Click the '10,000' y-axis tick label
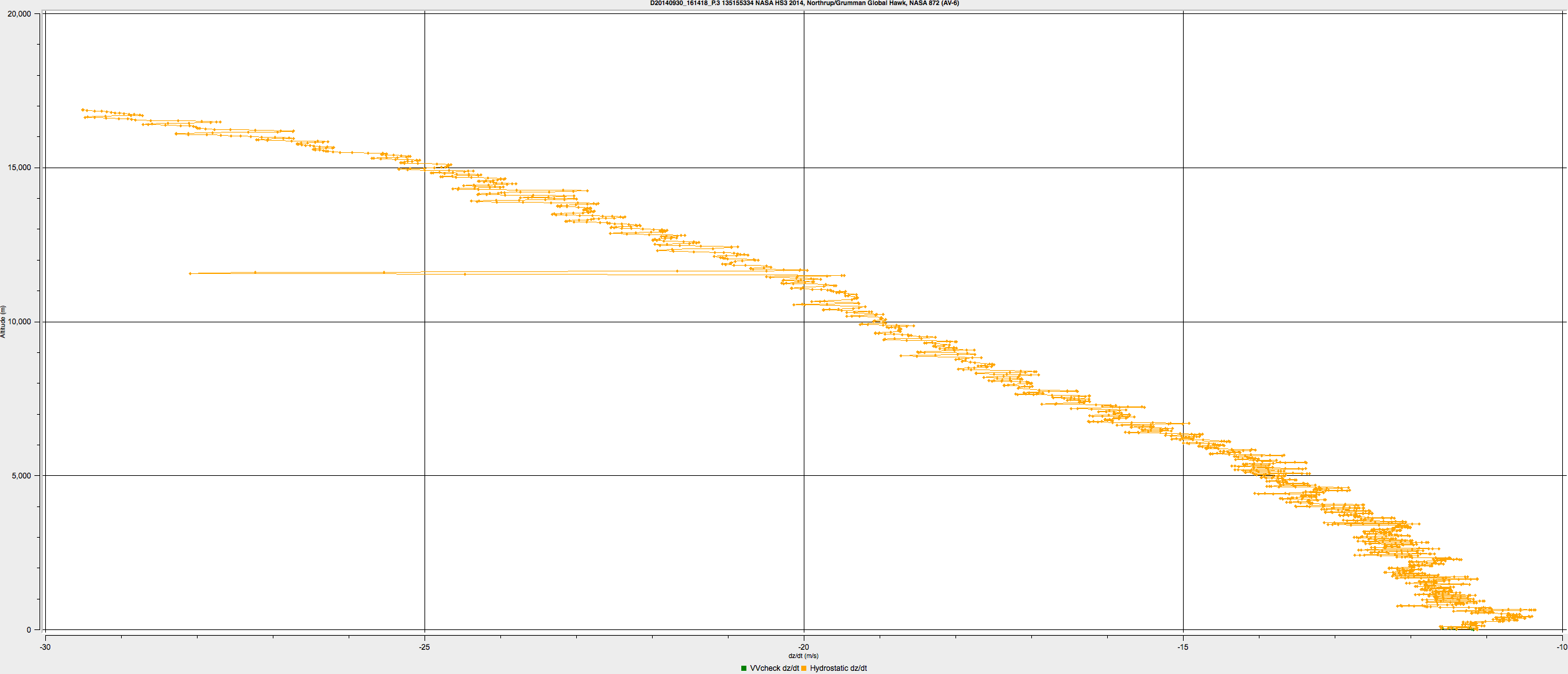The height and width of the screenshot is (674, 1568). 19,322
